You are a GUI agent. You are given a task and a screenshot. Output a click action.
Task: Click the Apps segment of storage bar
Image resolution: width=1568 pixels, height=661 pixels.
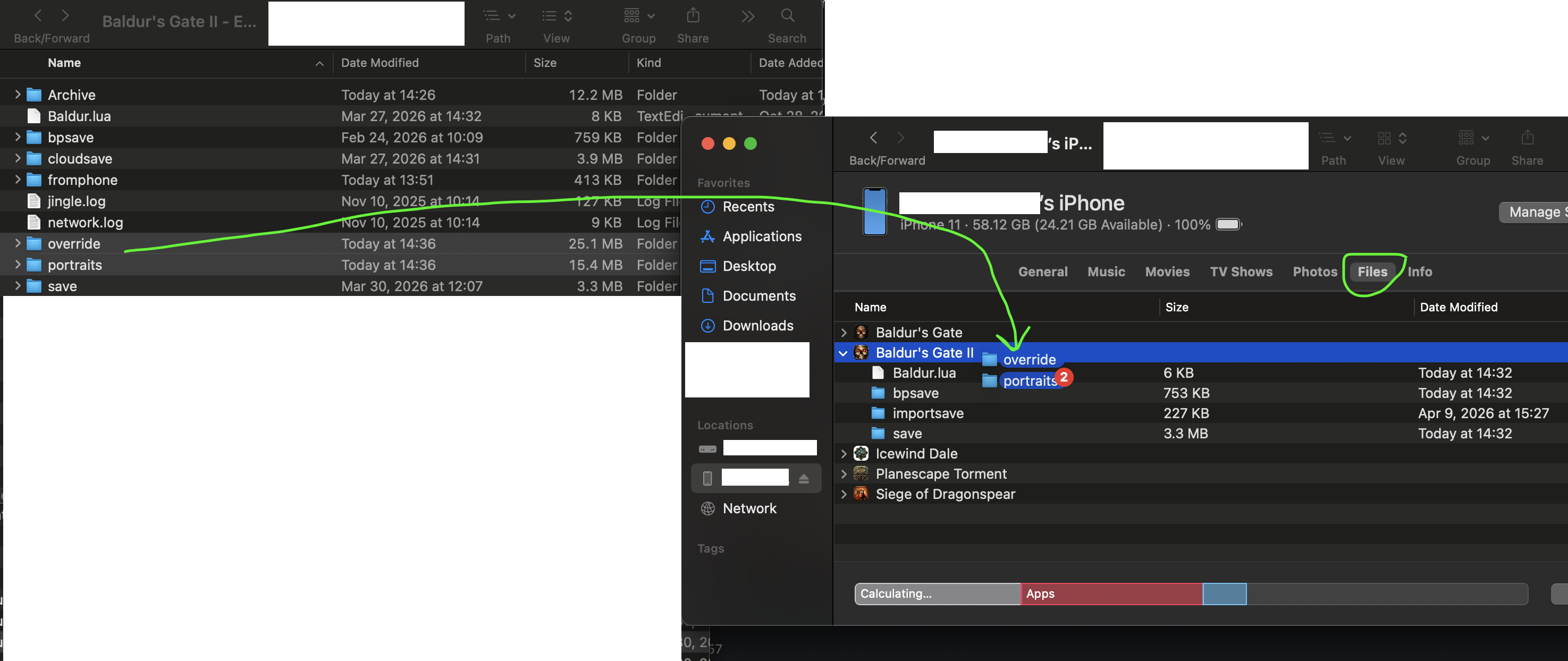[x=1111, y=594]
